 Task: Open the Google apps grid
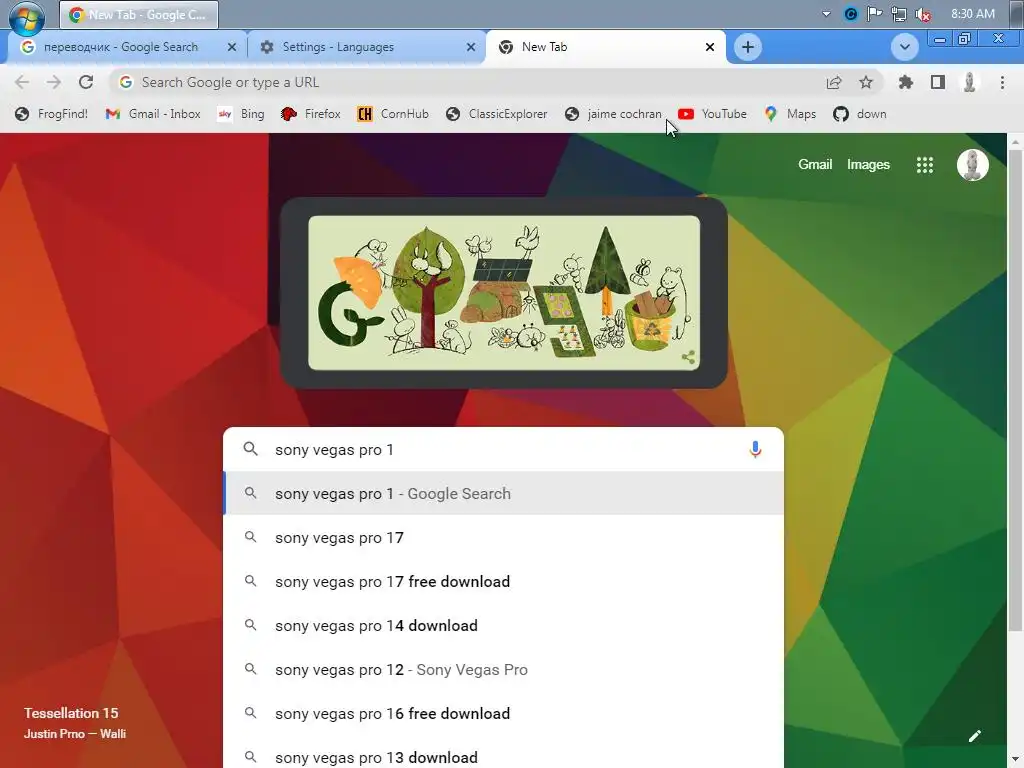click(x=925, y=165)
